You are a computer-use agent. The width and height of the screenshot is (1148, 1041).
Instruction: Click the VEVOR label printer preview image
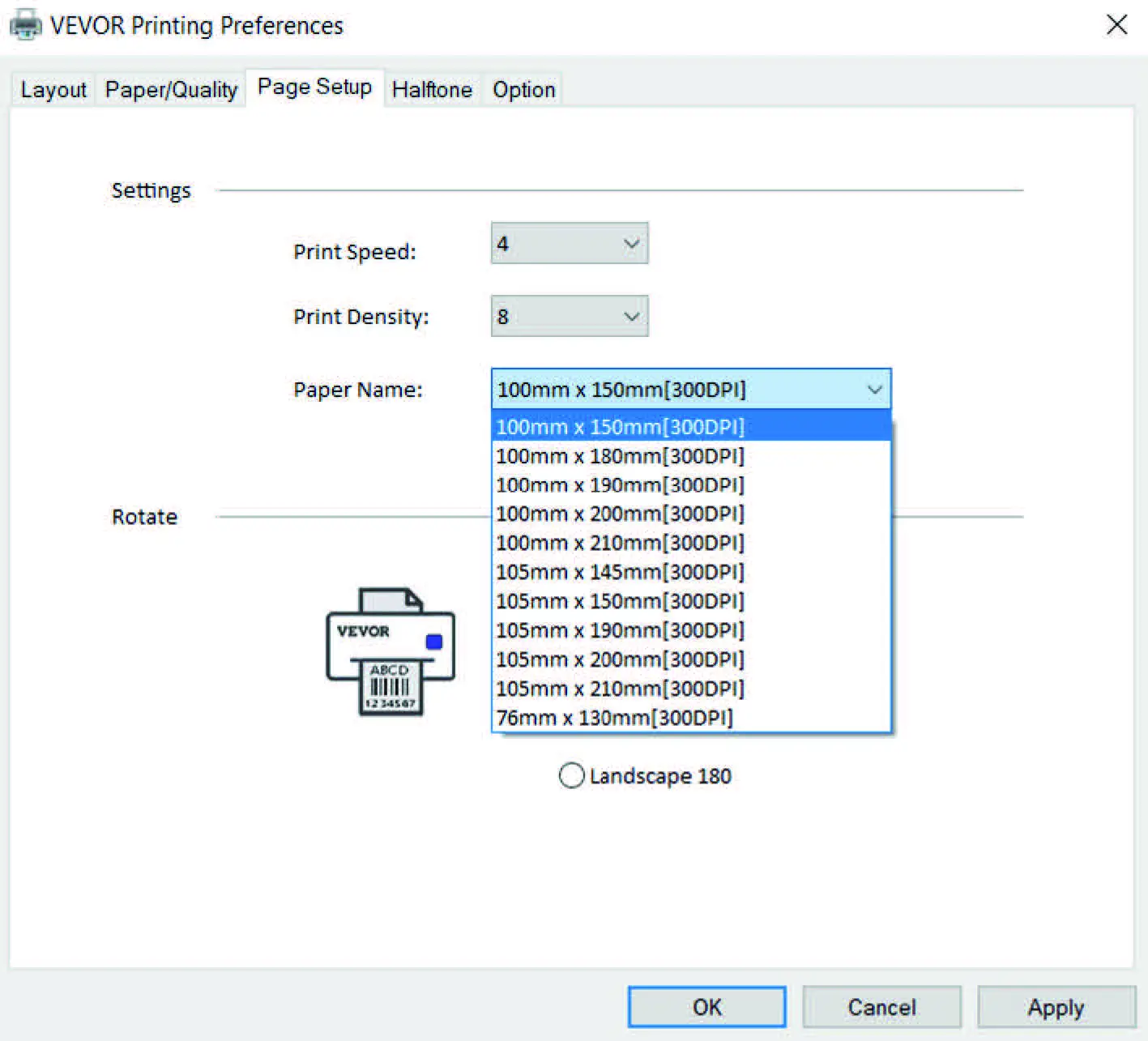(x=390, y=651)
